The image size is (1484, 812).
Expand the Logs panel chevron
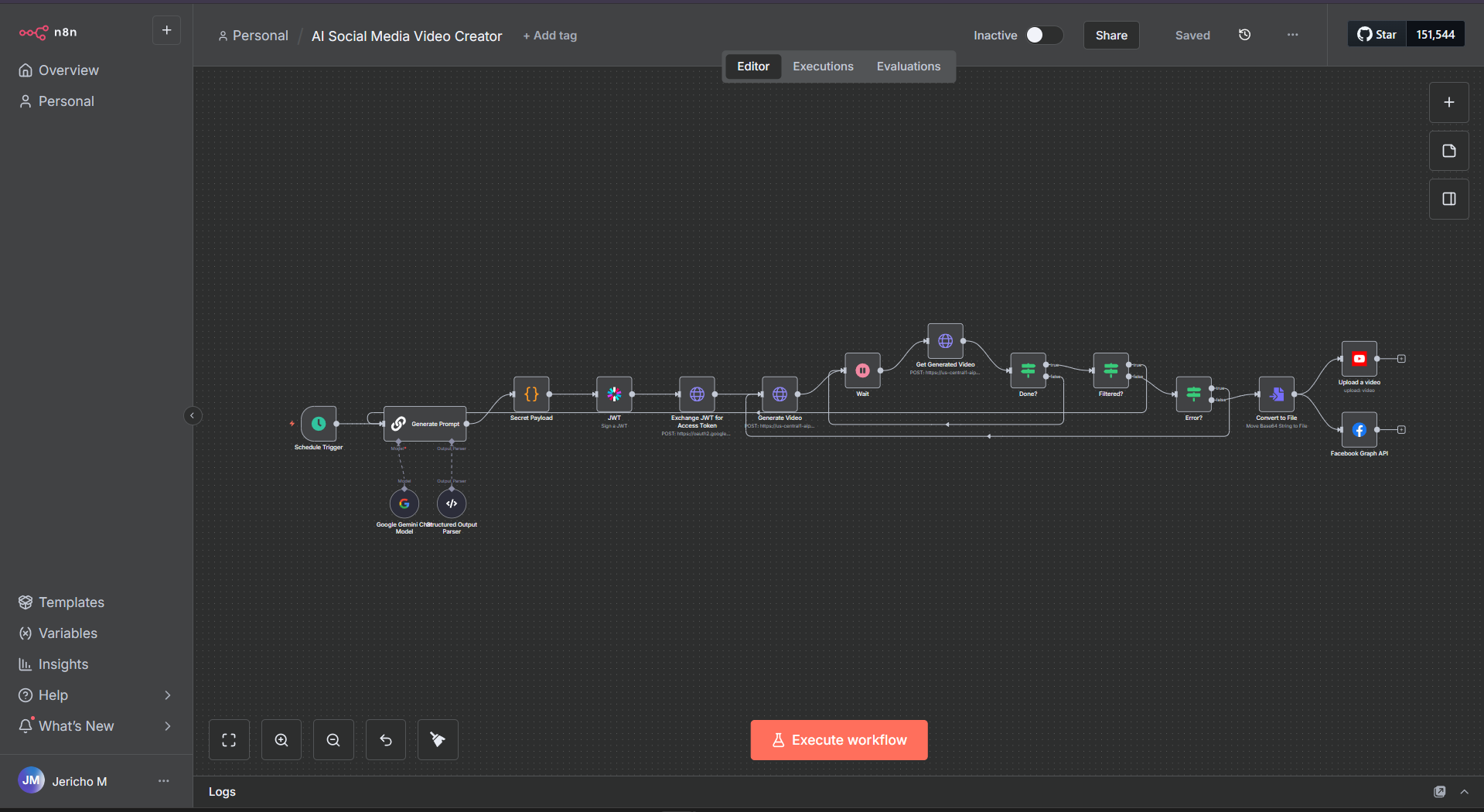(1464, 792)
